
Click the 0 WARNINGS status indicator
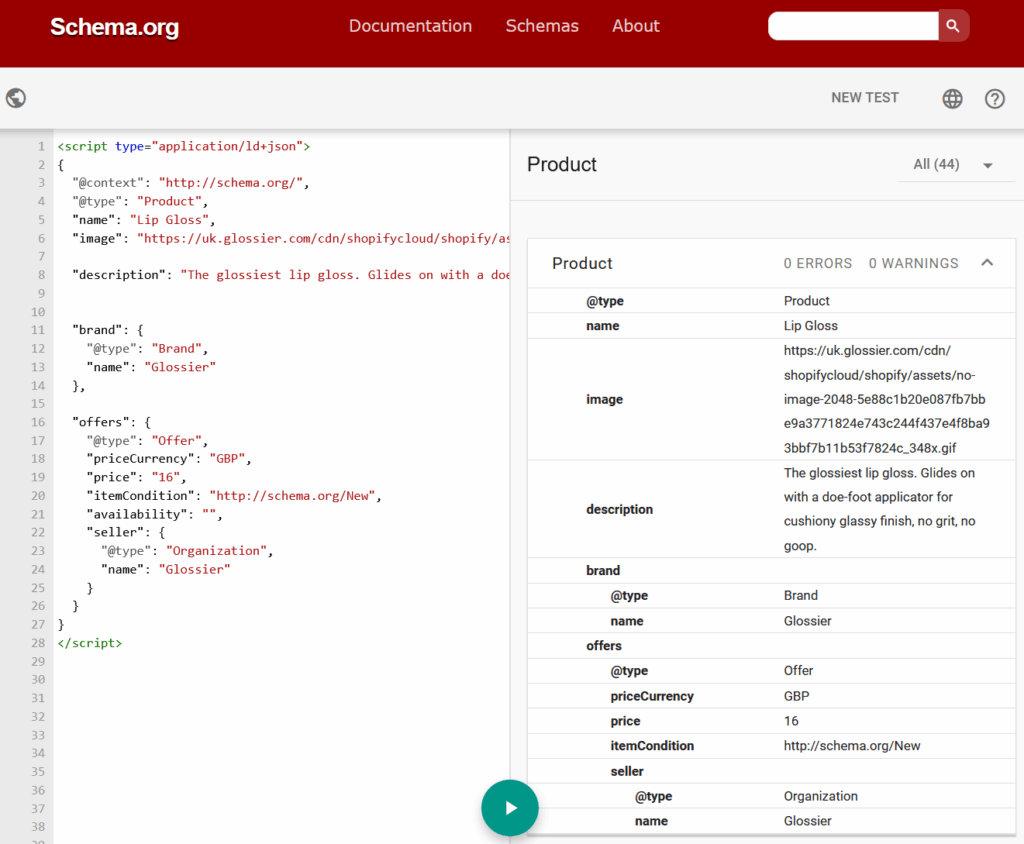coord(913,263)
